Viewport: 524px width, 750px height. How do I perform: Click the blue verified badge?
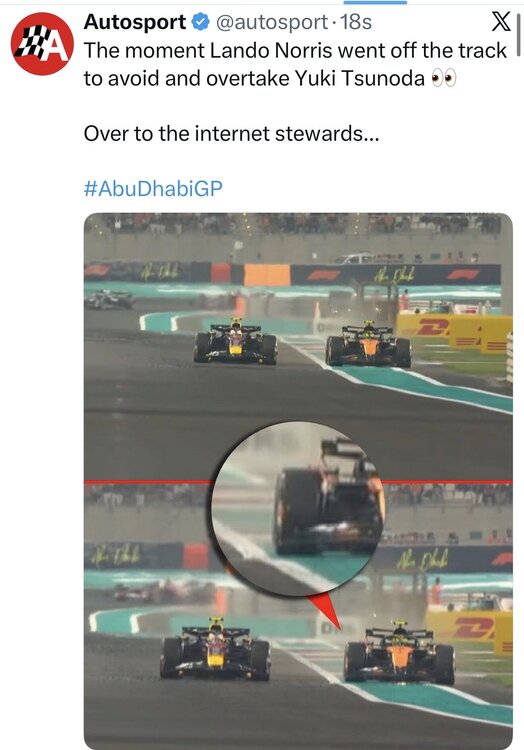pos(200,22)
